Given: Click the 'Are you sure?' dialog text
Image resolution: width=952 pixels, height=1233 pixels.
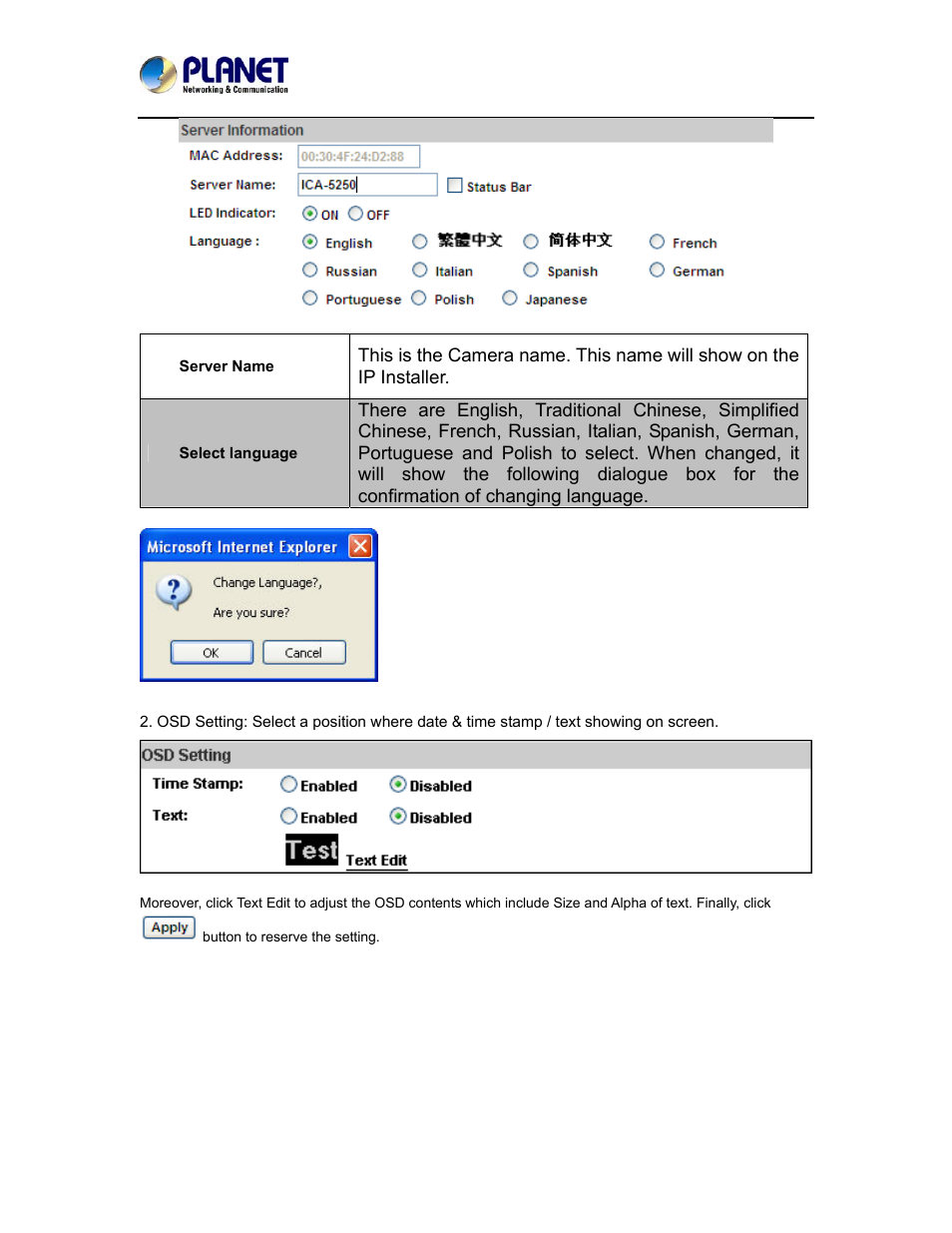Looking at the screenshot, I should click(251, 613).
